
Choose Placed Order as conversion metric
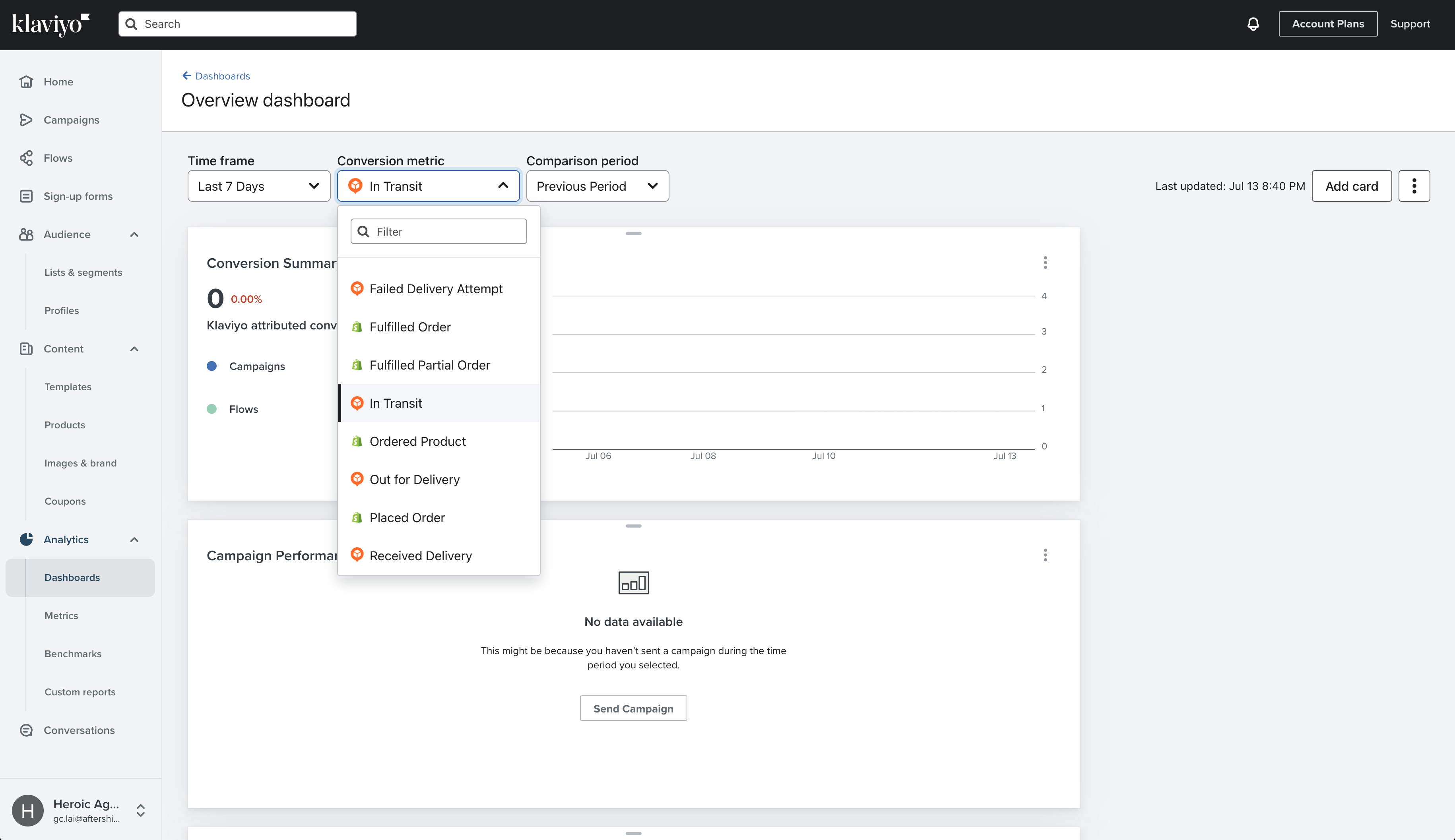pyautogui.click(x=407, y=517)
